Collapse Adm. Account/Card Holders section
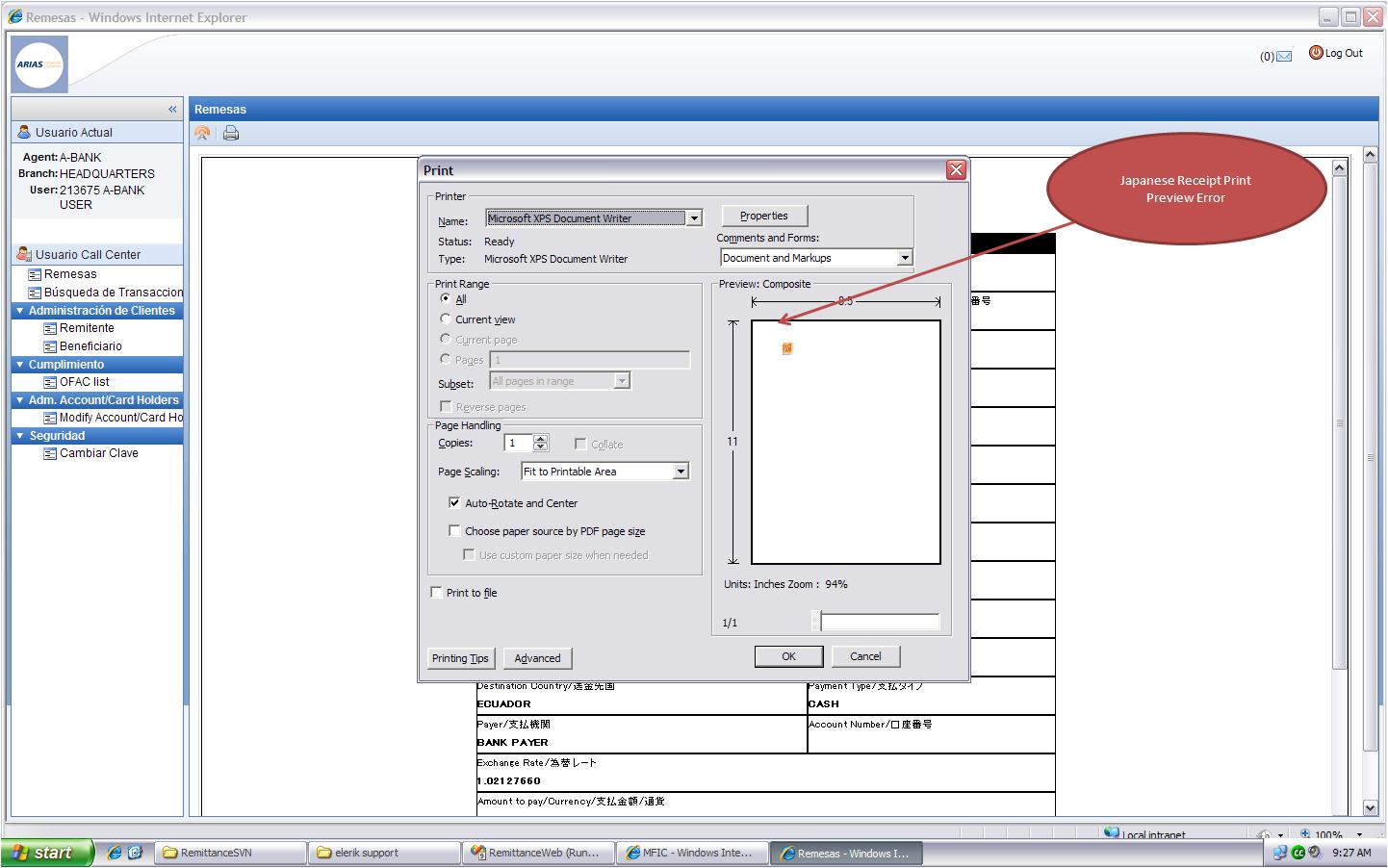This screenshot has width=1388, height=868. click(19, 400)
